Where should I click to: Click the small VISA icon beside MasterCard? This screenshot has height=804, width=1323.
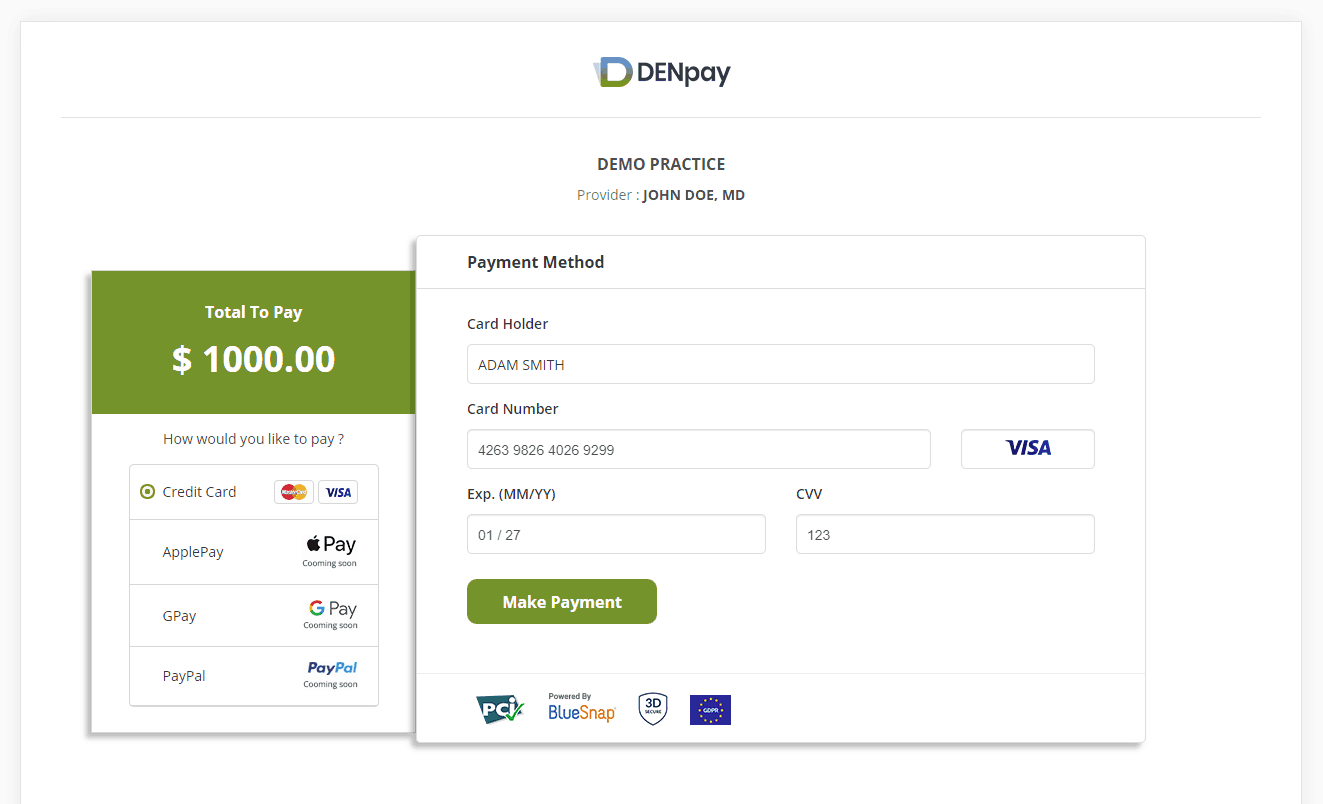click(x=338, y=492)
